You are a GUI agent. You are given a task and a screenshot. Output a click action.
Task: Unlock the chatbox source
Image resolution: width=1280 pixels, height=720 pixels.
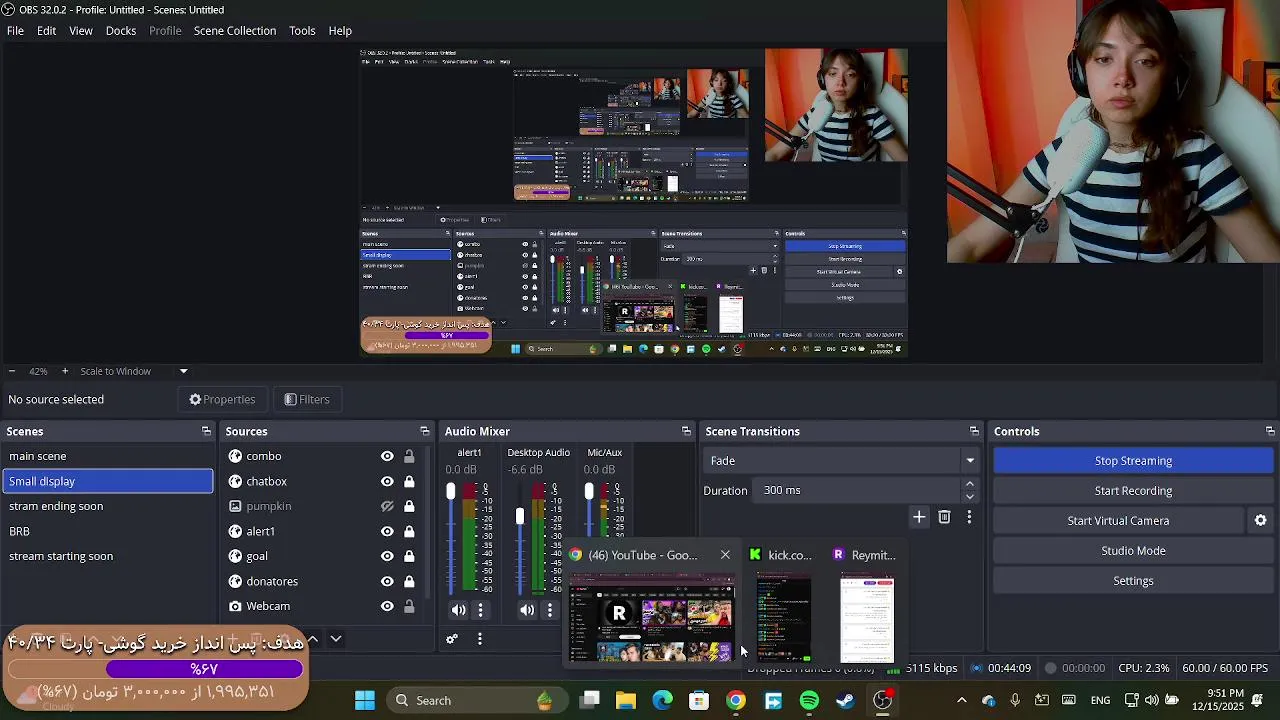pyautogui.click(x=409, y=481)
